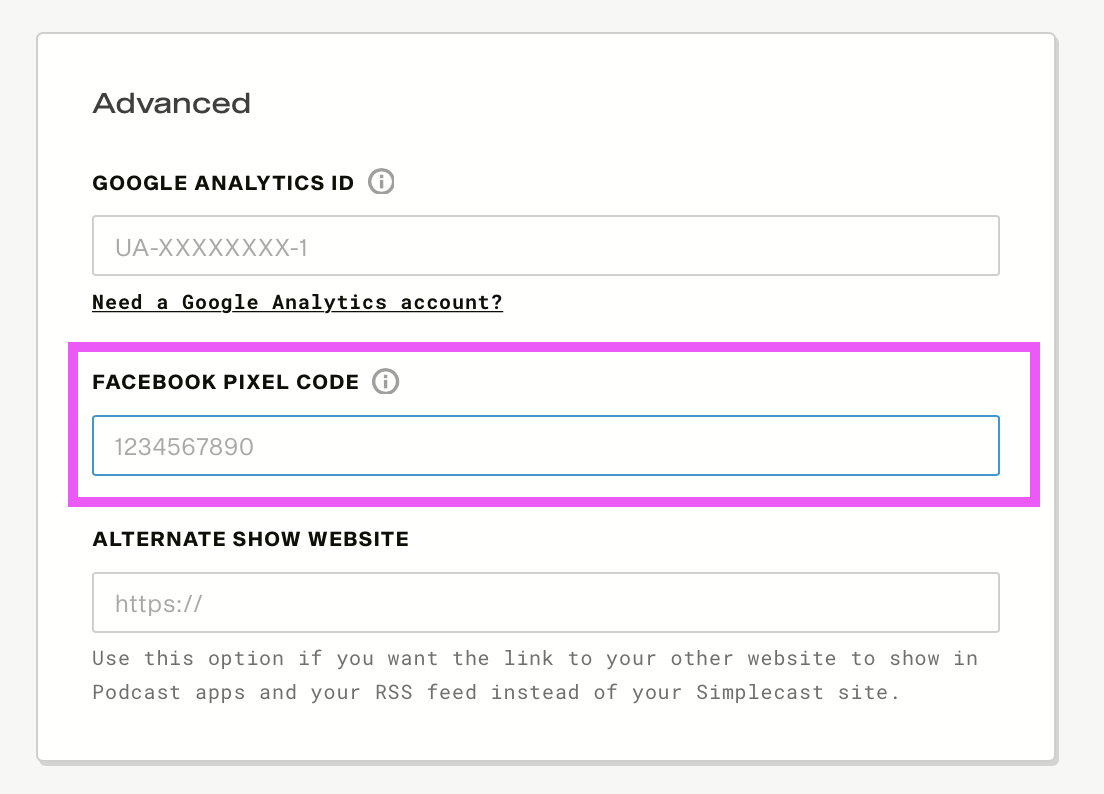The height and width of the screenshot is (794, 1104).
Task: Open the Facebook Pixel Code info tooltip
Action: pos(385,382)
